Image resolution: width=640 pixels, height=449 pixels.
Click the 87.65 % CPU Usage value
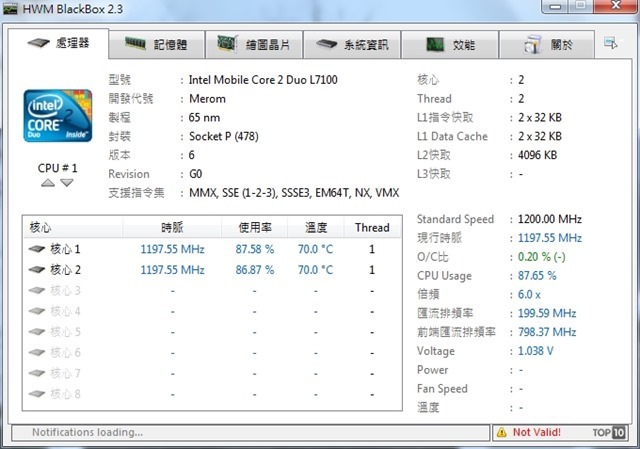(537, 276)
